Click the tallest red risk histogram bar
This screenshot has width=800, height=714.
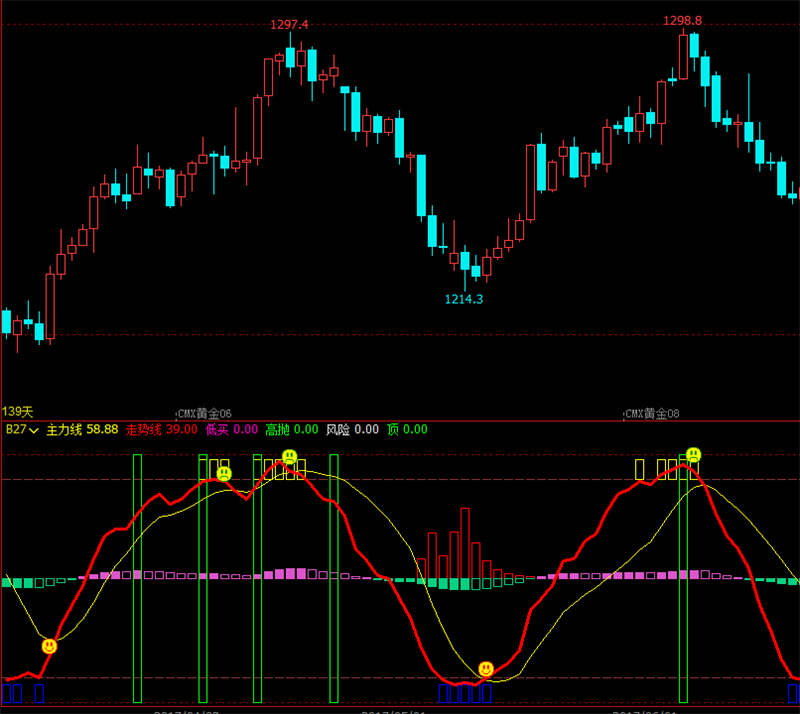[465, 544]
